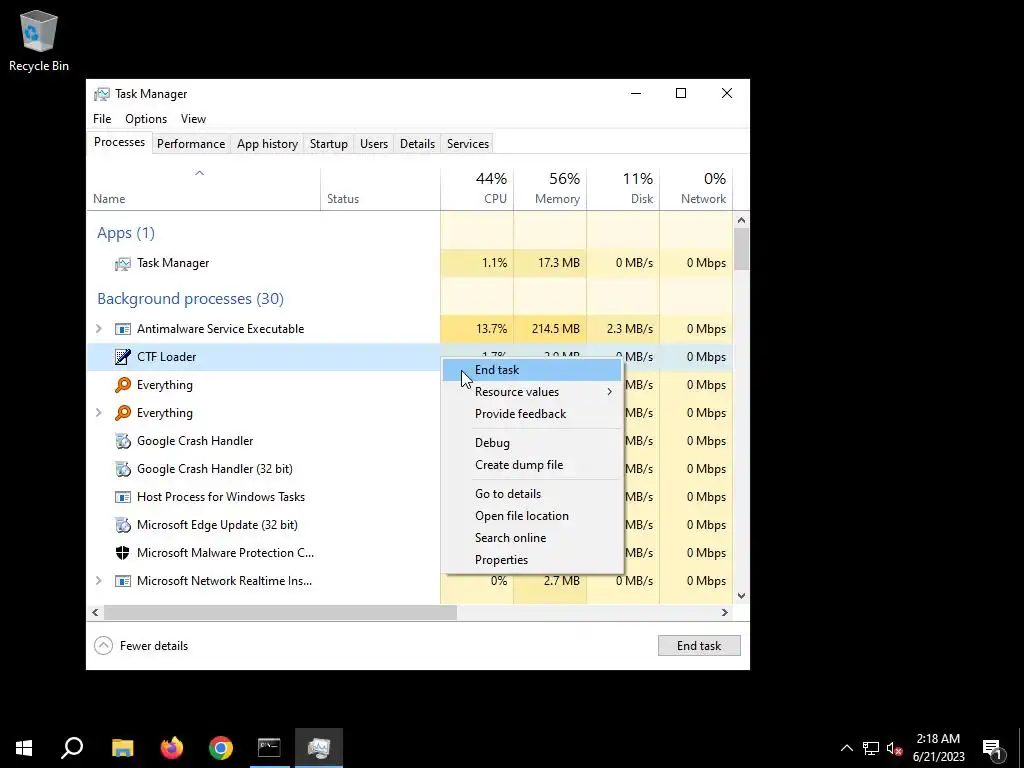Expand the Microsoft Network Realtime Inspection row
The height and width of the screenshot is (768, 1024).
(x=99, y=581)
